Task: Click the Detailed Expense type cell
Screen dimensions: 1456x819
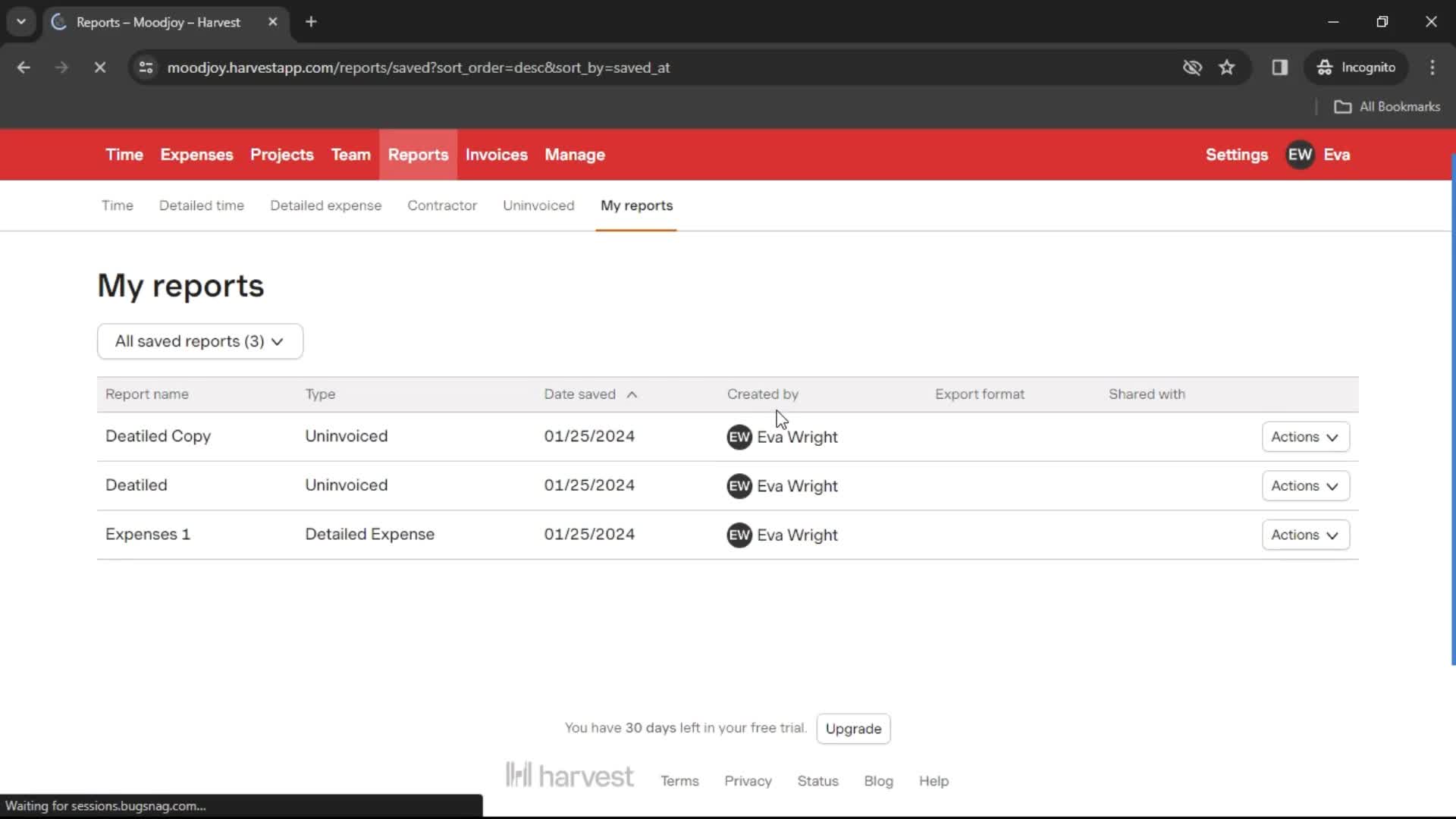Action: [369, 535]
